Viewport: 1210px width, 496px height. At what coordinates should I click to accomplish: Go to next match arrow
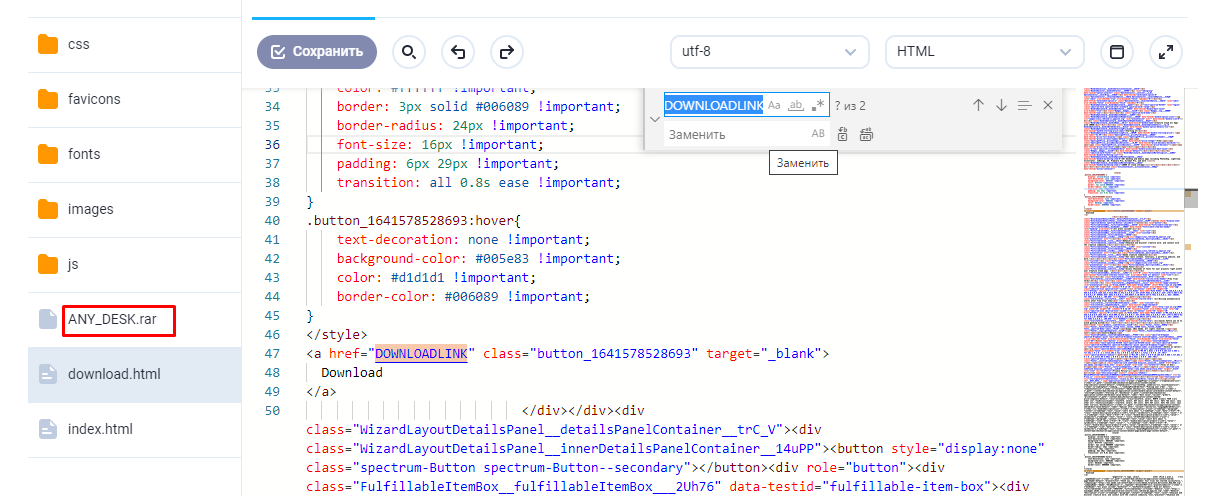[x=1001, y=105]
